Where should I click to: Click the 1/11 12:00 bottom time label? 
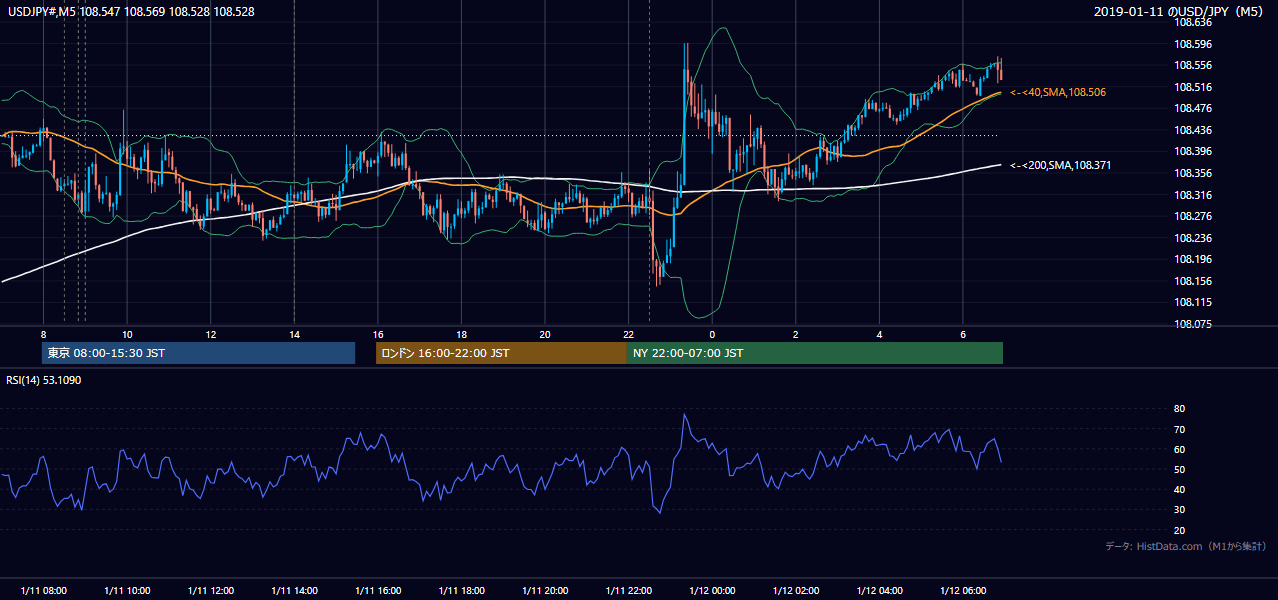click(211, 591)
